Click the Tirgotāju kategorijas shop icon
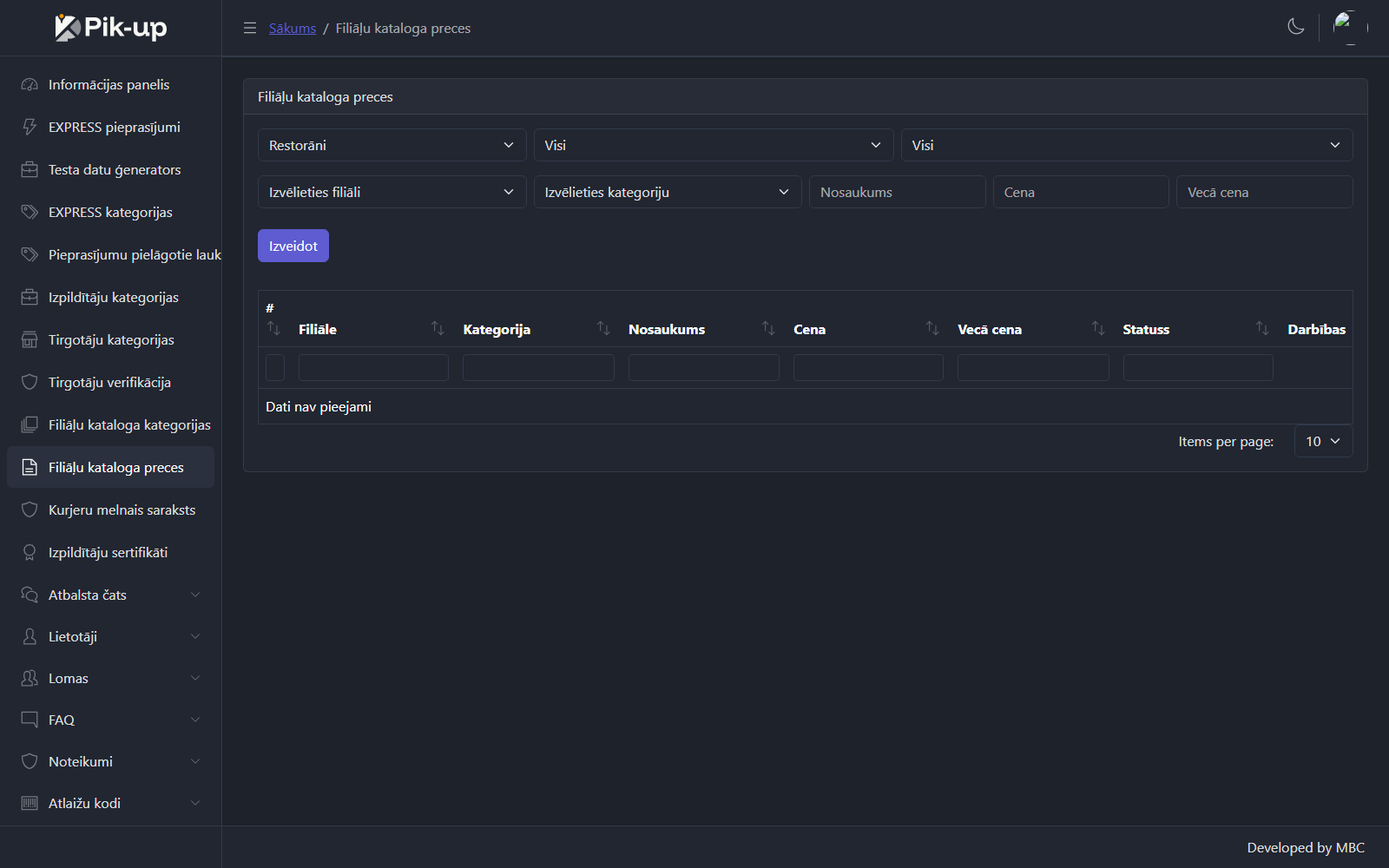This screenshot has width=1389, height=868. point(30,340)
